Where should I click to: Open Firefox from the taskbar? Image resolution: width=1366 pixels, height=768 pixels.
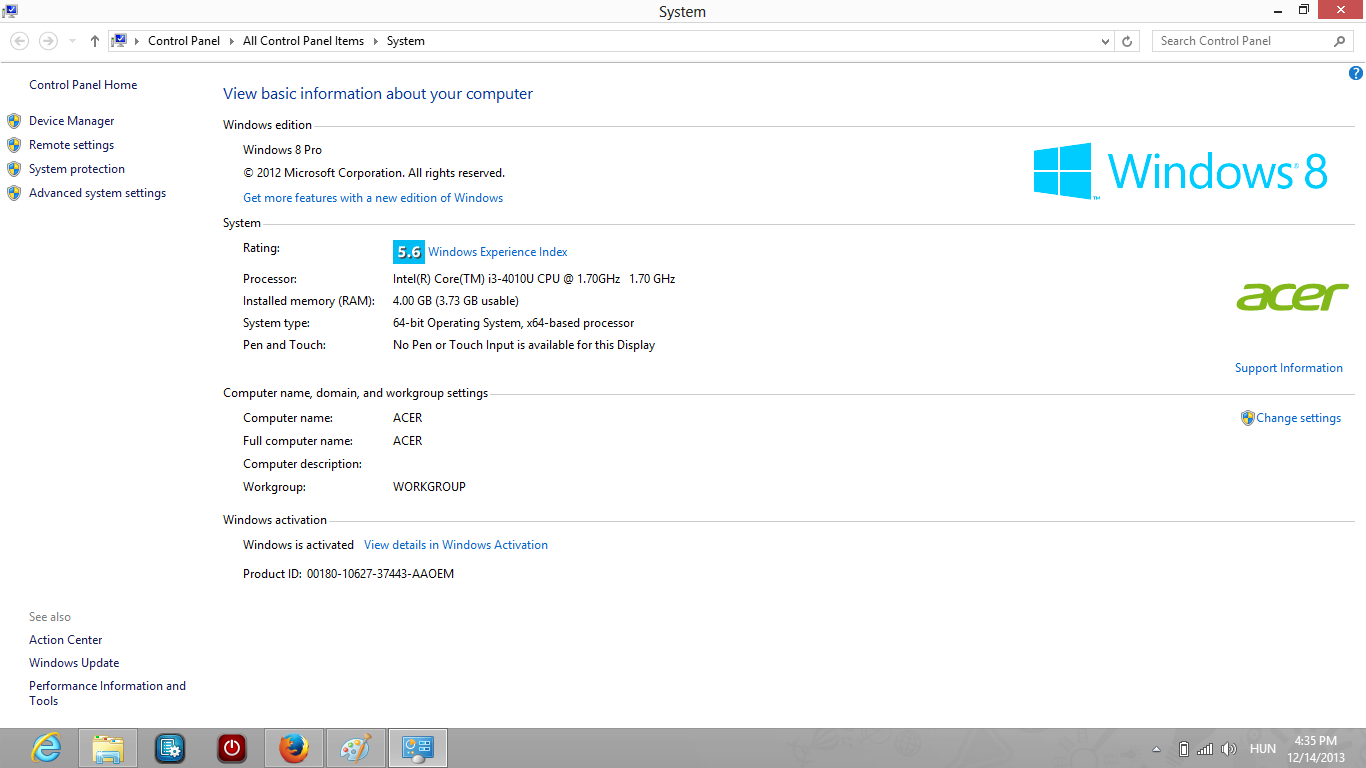(293, 748)
